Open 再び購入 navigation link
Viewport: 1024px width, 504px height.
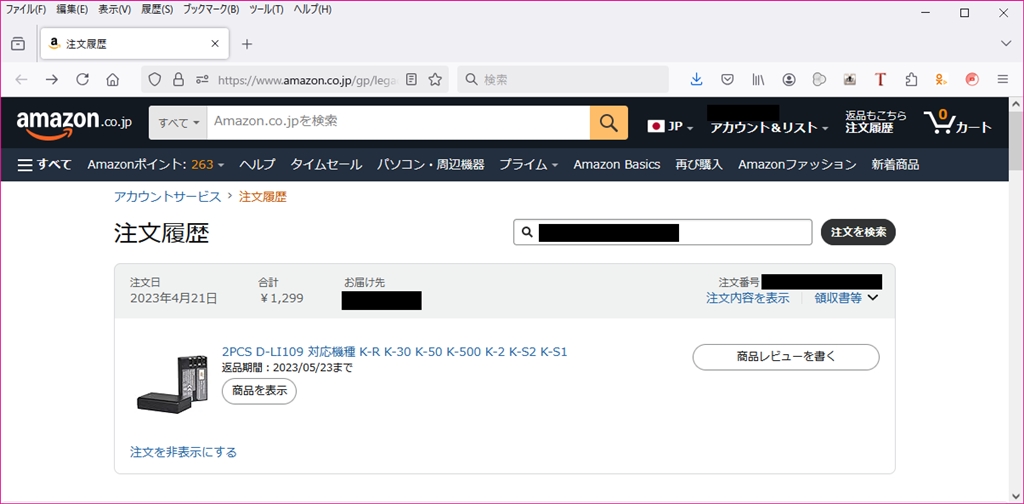coord(699,165)
